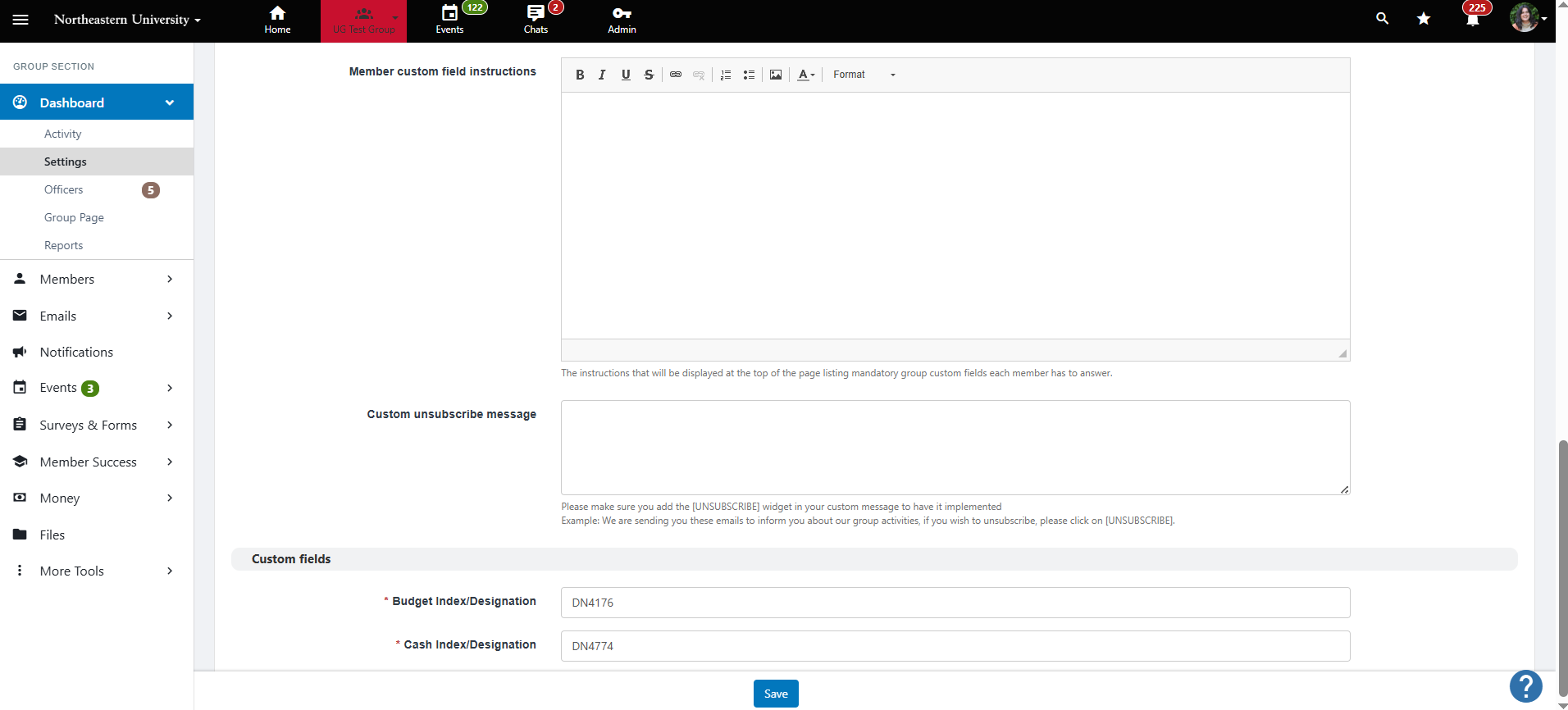
Task: Insert an image in the editor
Action: click(776, 75)
